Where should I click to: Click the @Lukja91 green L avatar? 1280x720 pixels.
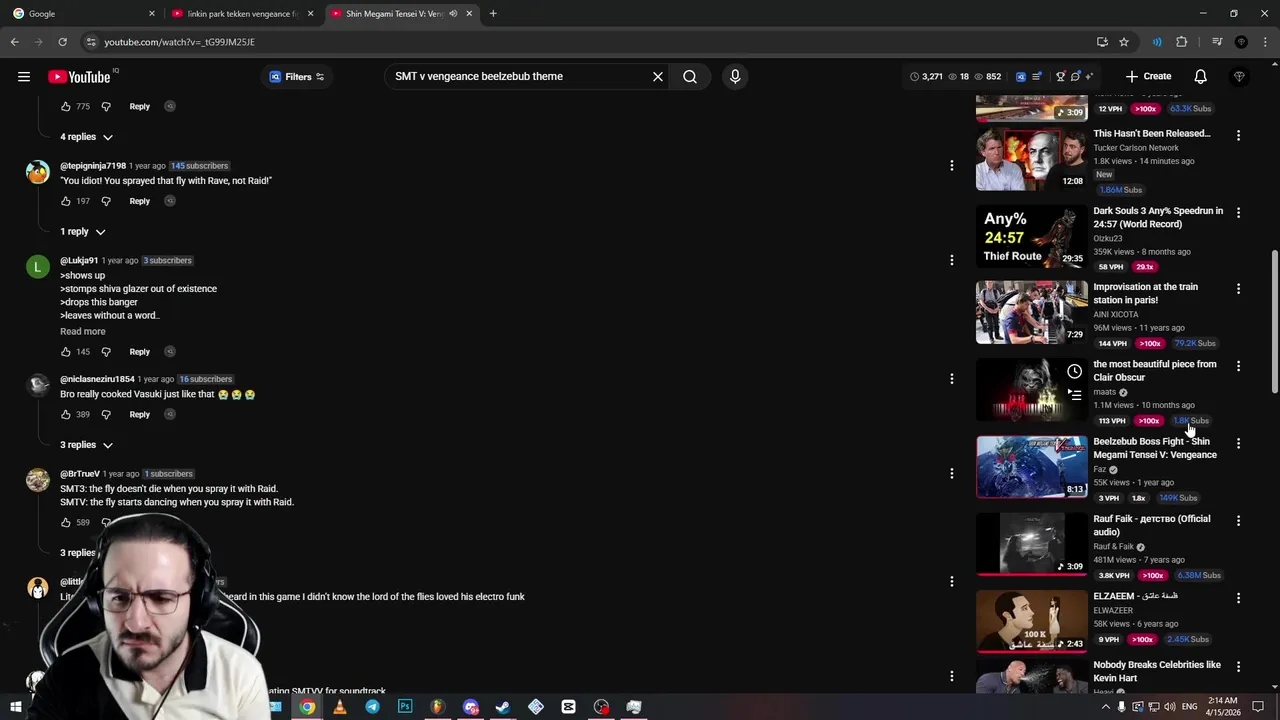click(38, 267)
